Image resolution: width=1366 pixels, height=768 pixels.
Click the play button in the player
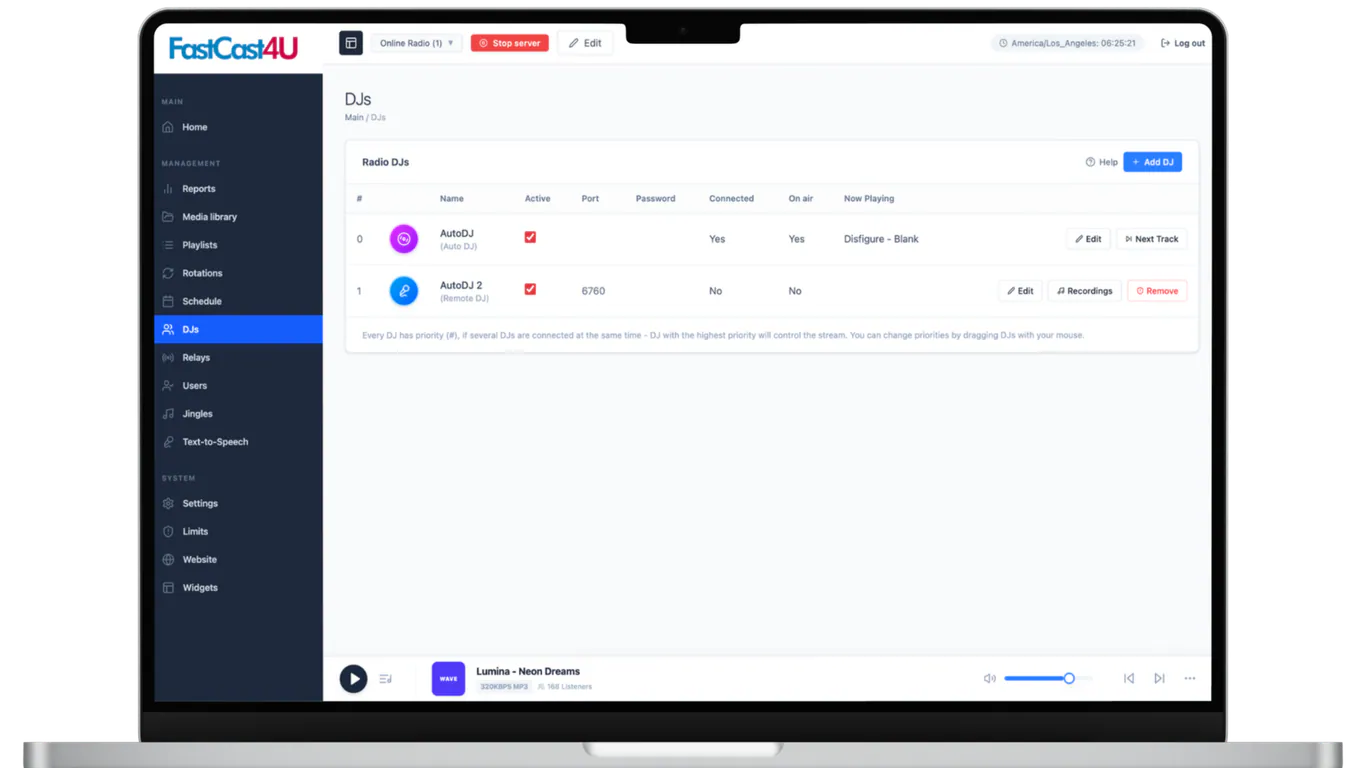pos(353,679)
